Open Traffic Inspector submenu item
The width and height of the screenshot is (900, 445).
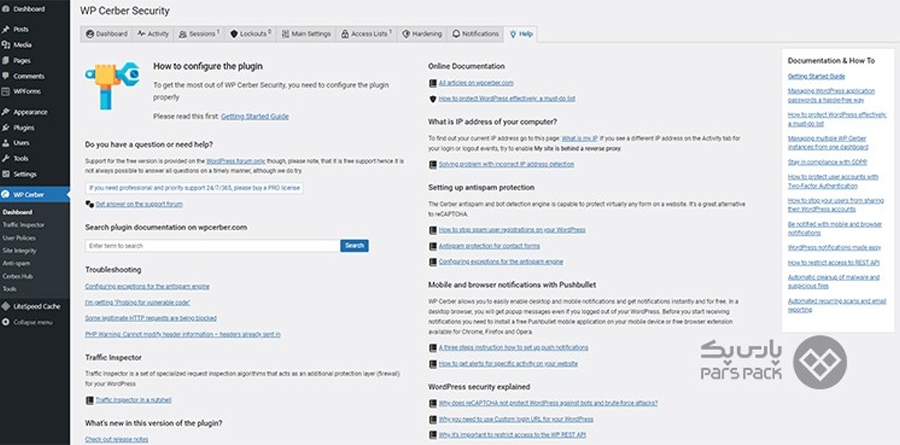pyautogui.click(x=25, y=225)
